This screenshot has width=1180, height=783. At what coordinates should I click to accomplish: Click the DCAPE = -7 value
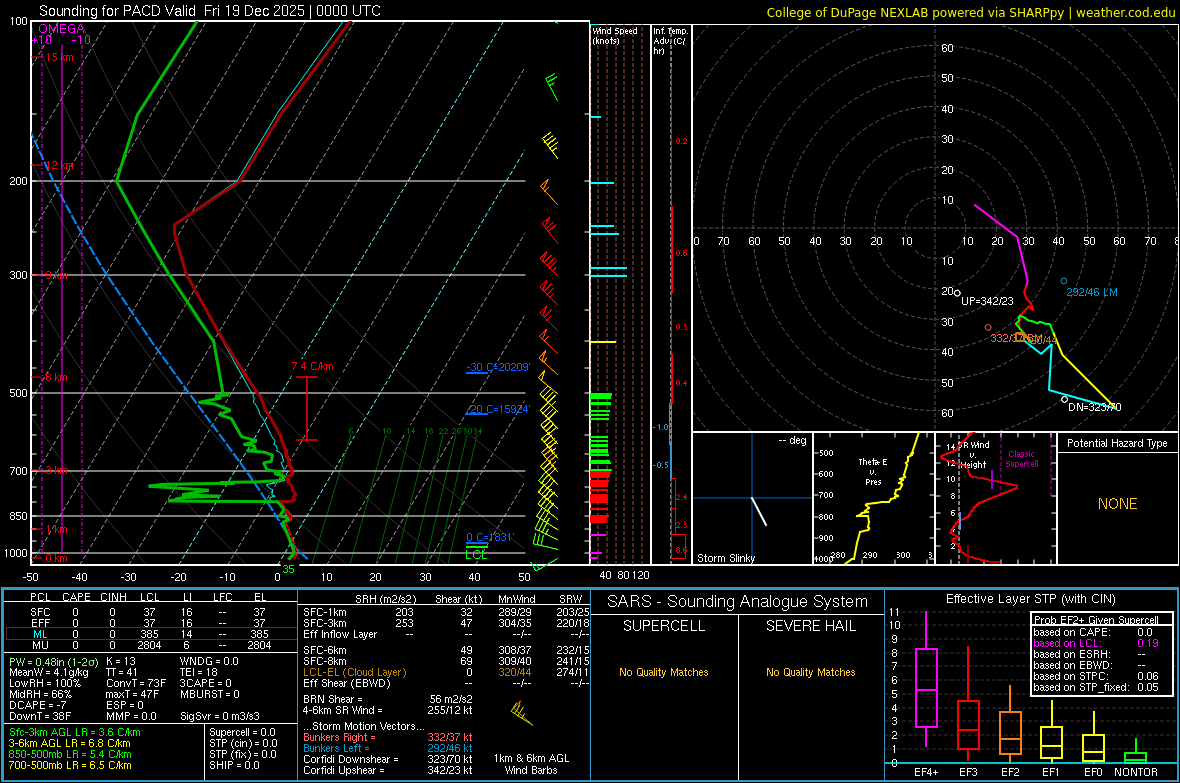tap(38, 705)
